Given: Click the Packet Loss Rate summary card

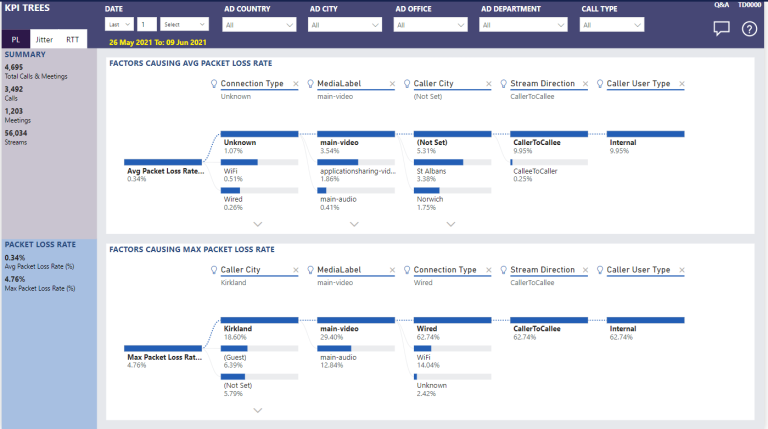Looking at the screenshot, I should [x=49, y=334].
